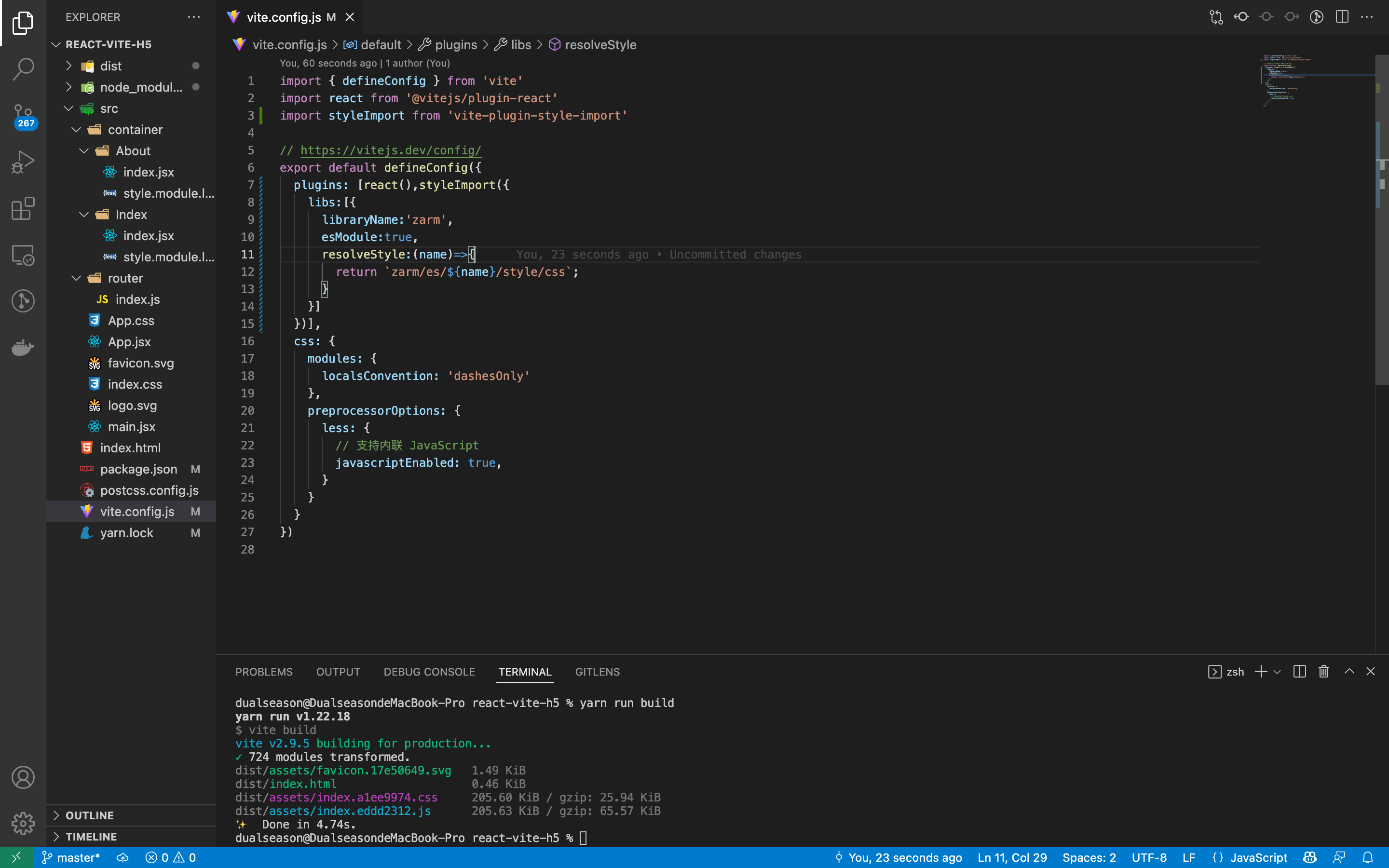
Task: Open the Search view in activity bar
Action: tap(23, 69)
